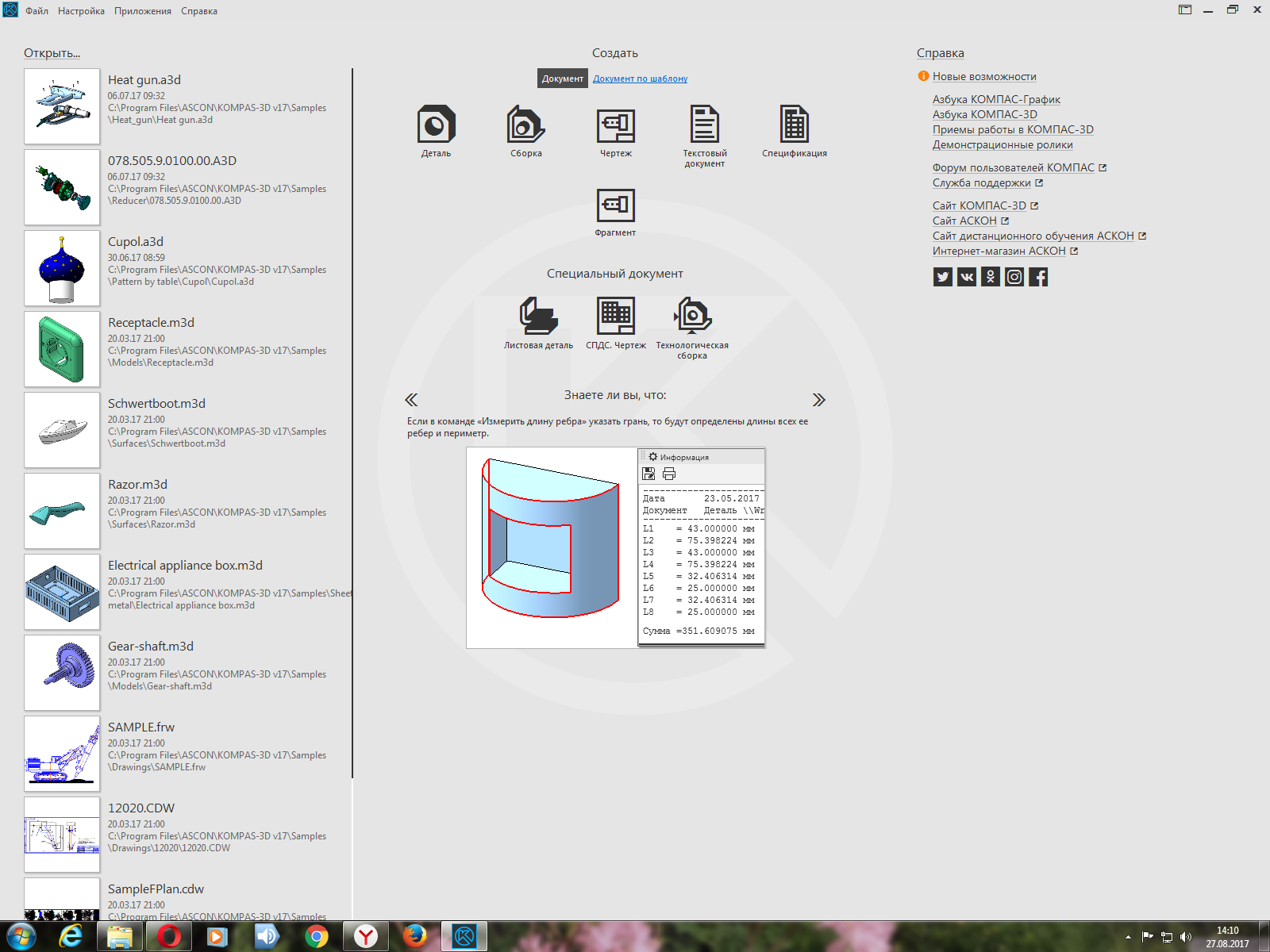1270x952 pixels.
Task: Open Schwertboot.m3d thumbnail
Action: (x=62, y=430)
